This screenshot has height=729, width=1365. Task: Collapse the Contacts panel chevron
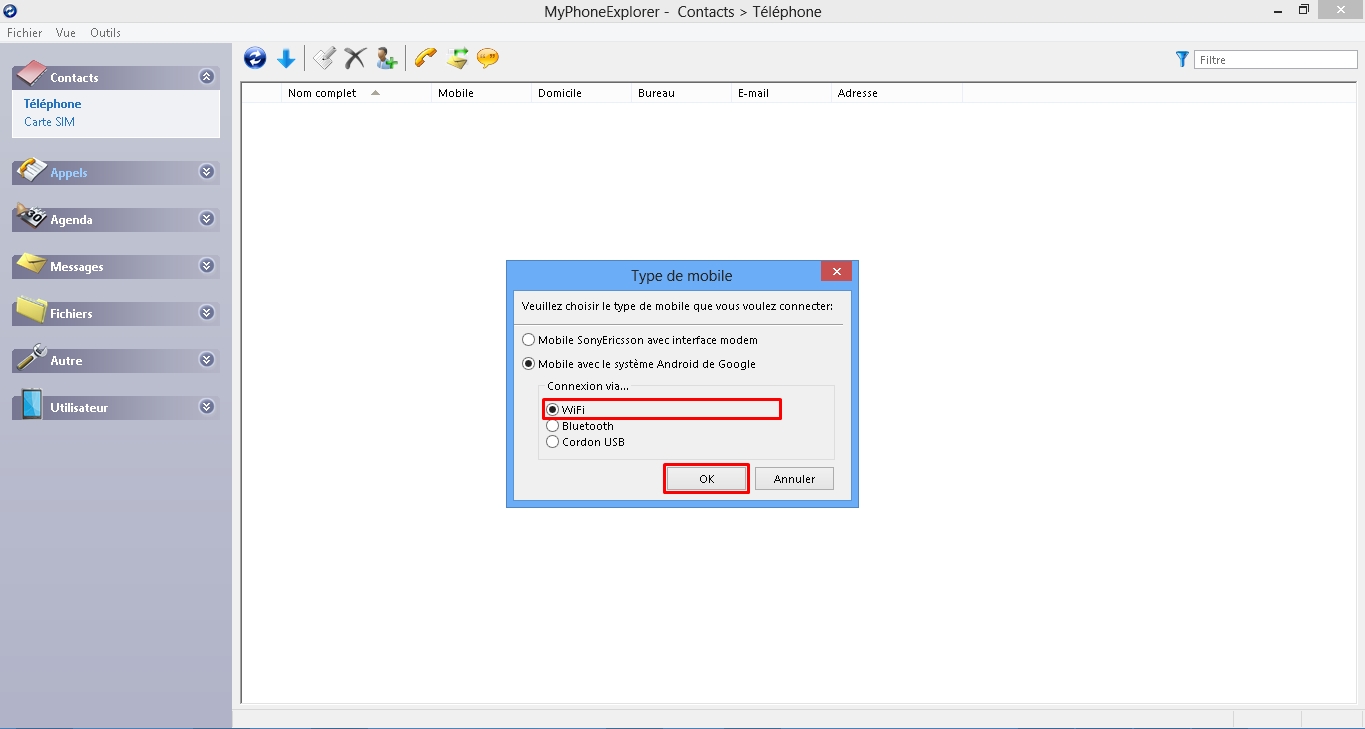(207, 77)
